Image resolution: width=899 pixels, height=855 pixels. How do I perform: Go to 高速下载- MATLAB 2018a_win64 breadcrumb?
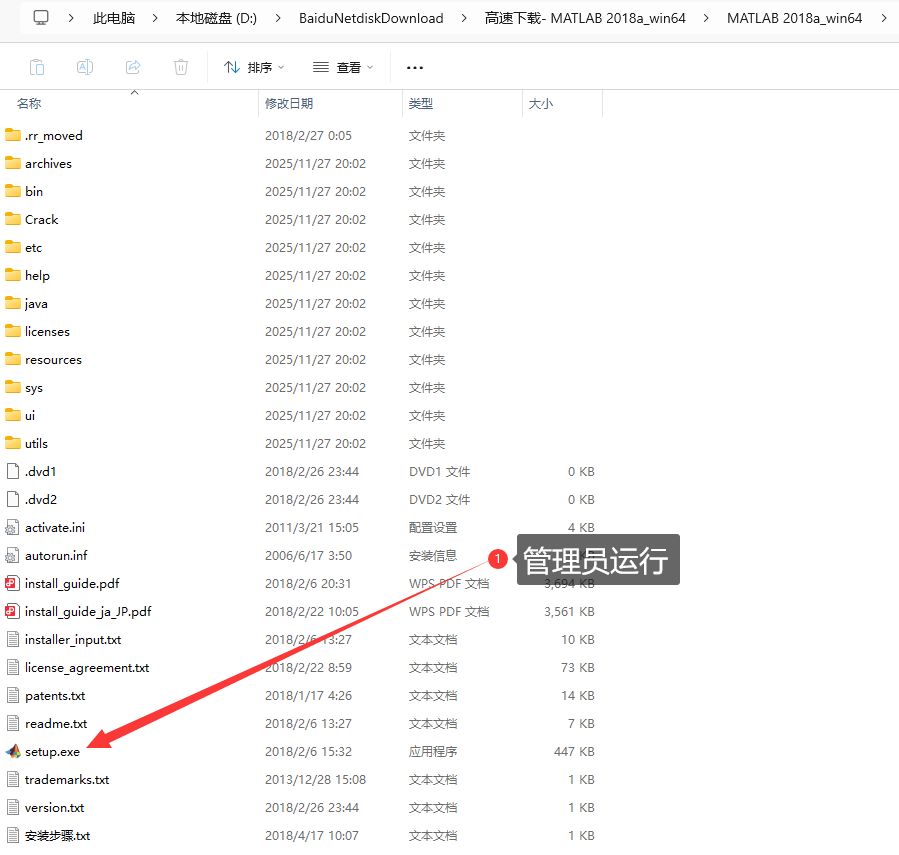(x=585, y=18)
